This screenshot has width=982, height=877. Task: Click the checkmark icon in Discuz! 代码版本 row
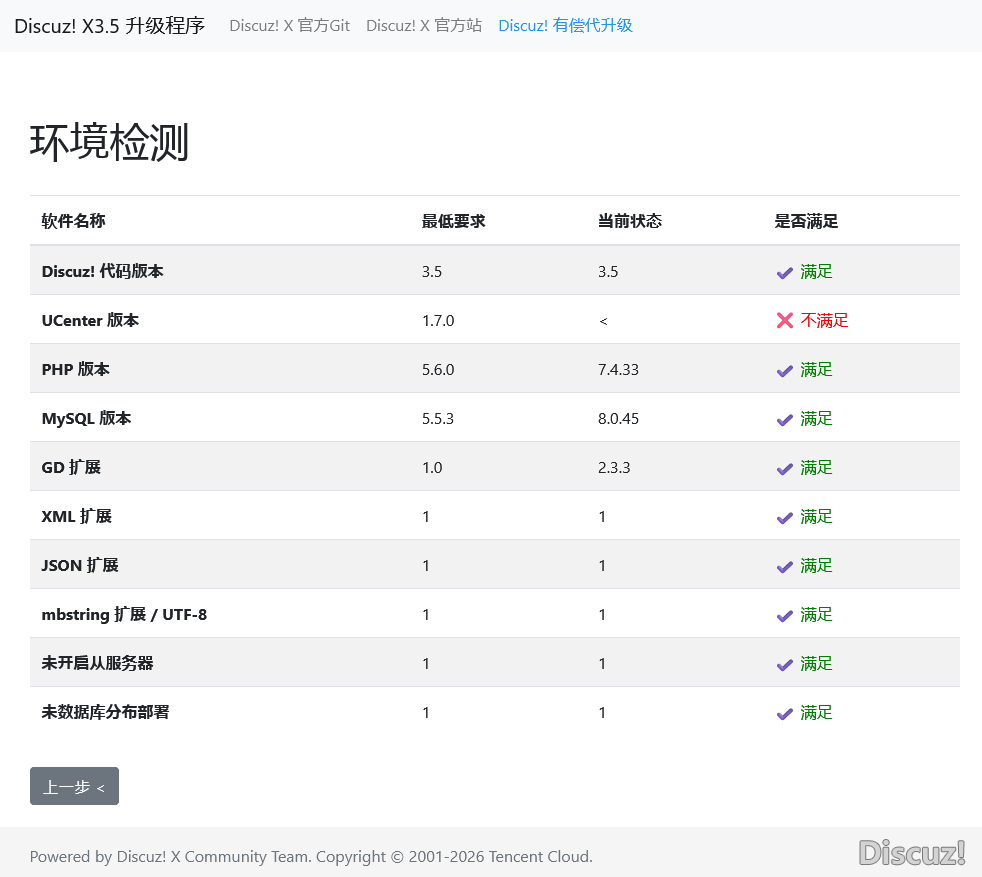784,272
